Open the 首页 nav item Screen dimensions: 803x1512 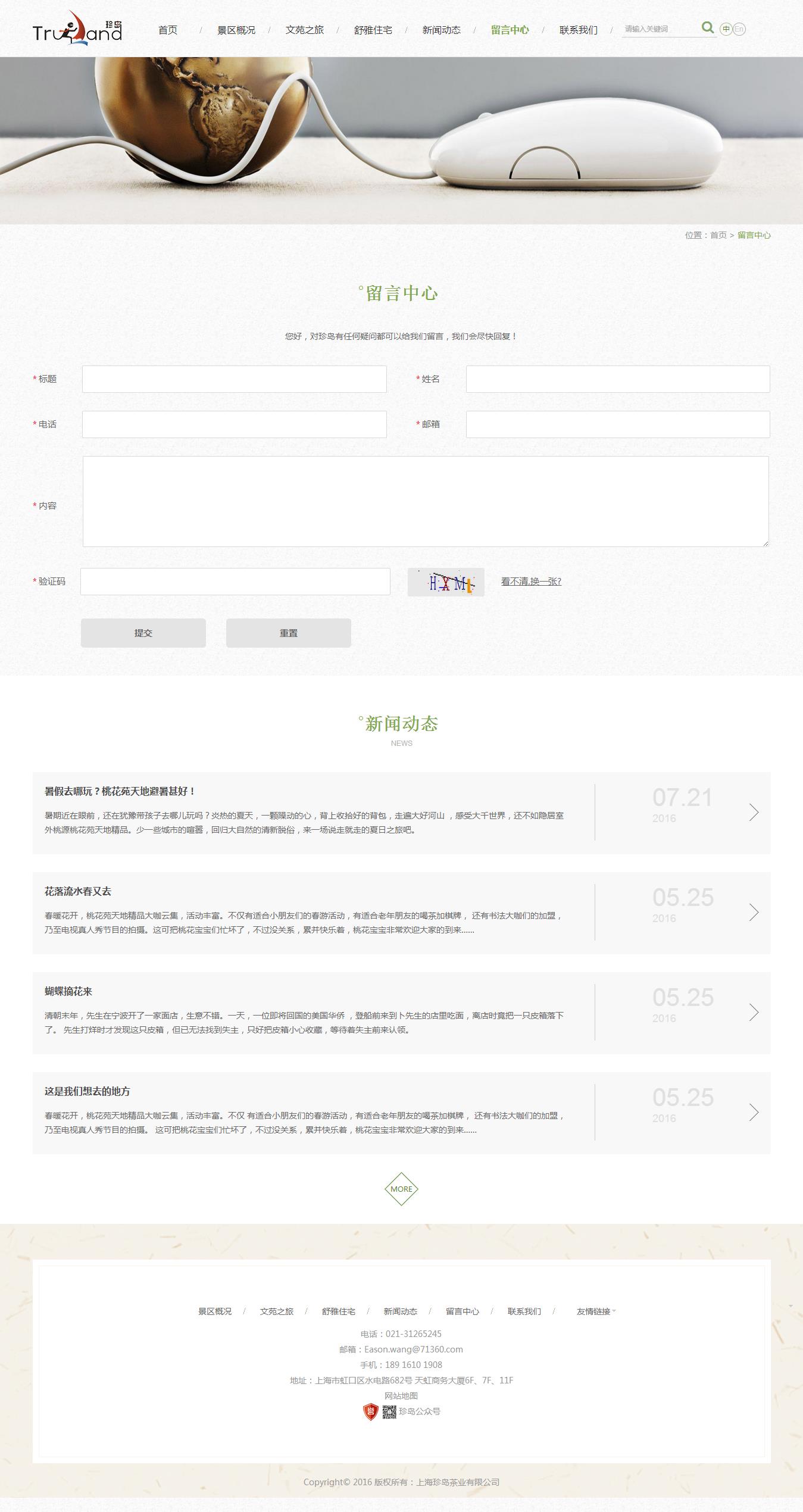(168, 30)
